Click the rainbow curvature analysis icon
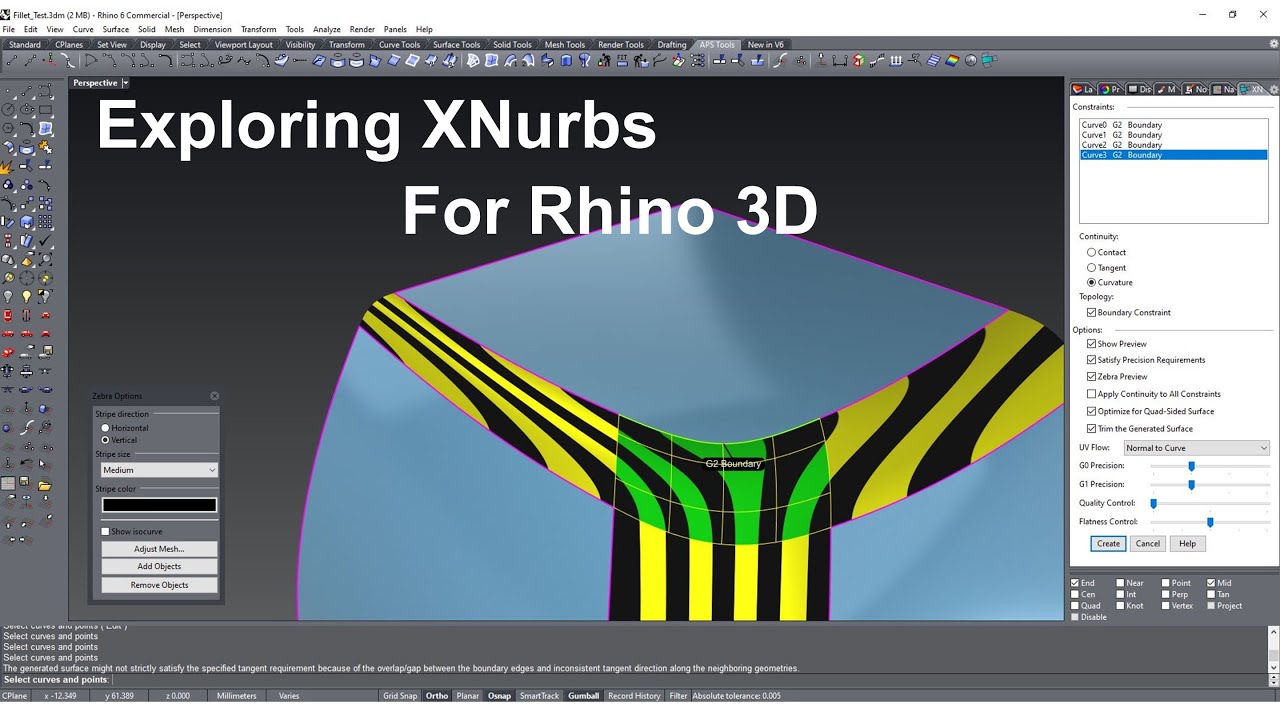 point(951,60)
